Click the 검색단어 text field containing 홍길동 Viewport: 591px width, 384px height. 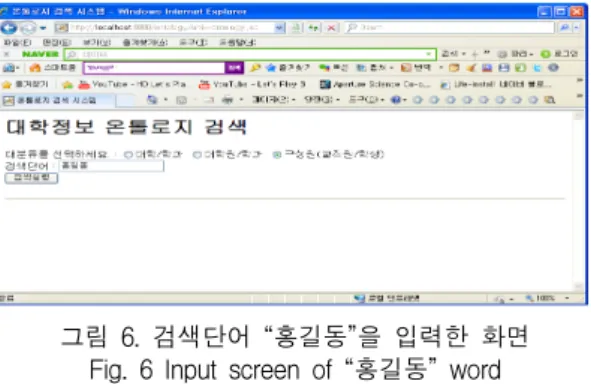[x=111, y=166]
